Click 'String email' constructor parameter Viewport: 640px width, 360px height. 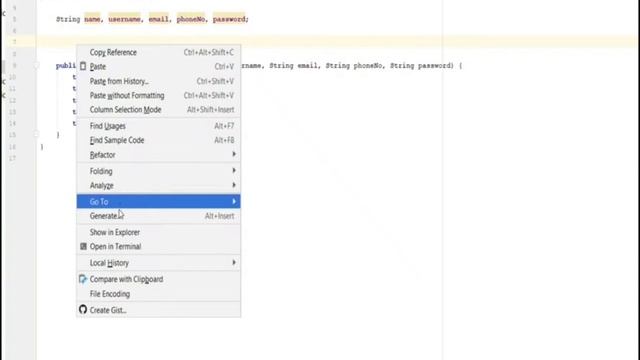(293, 65)
